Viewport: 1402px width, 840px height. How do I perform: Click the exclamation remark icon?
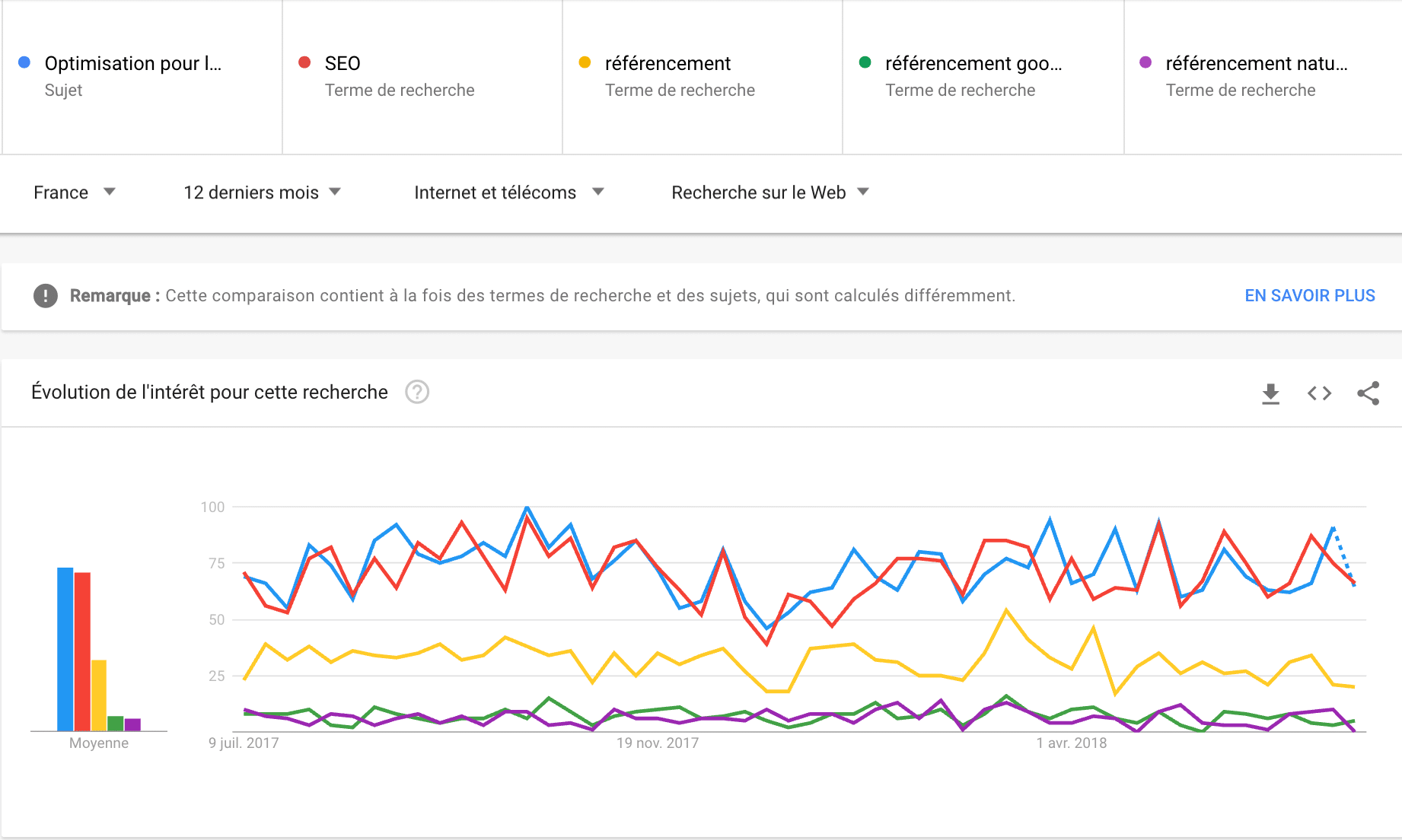pos(46,295)
